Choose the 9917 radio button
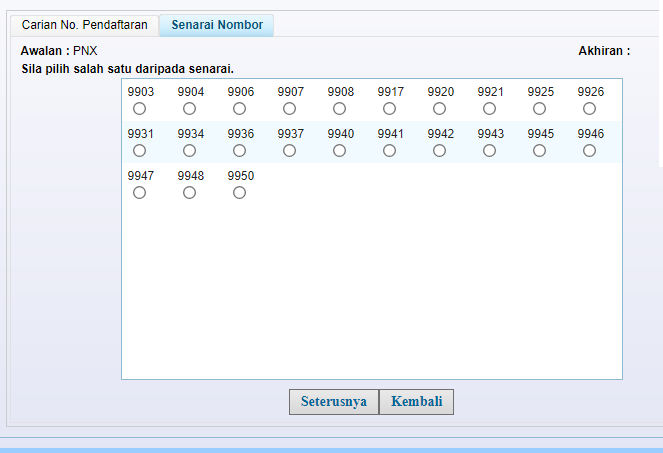663x453 pixels. (x=389, y=109)
